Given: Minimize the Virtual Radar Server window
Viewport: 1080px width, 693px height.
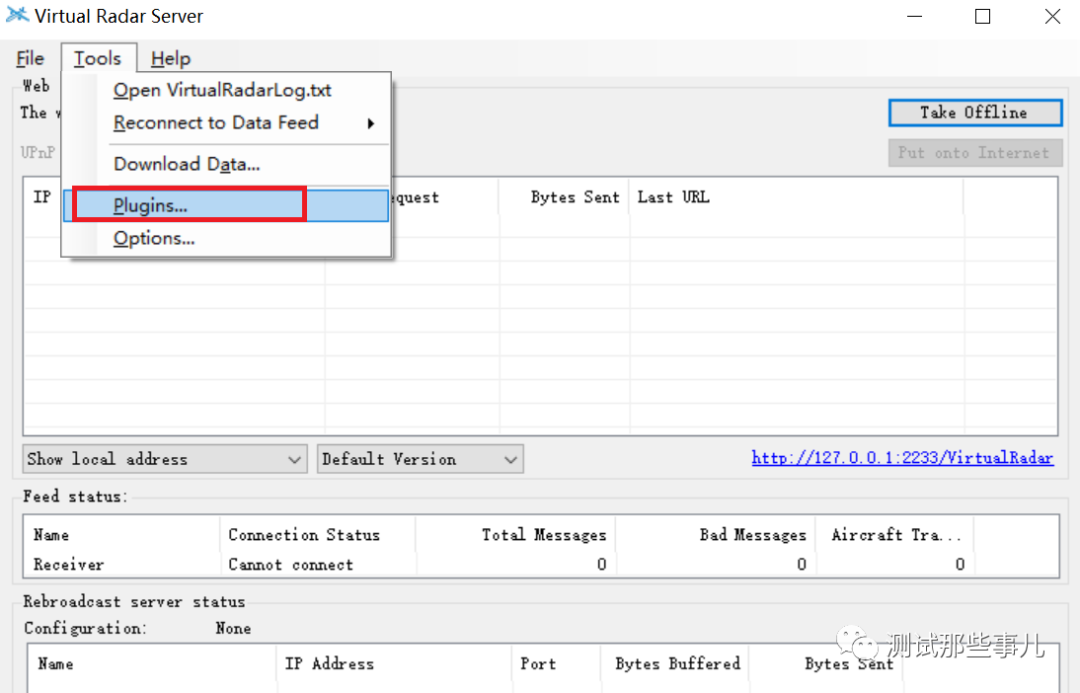Looking at the screenshot, I should 915,17.
